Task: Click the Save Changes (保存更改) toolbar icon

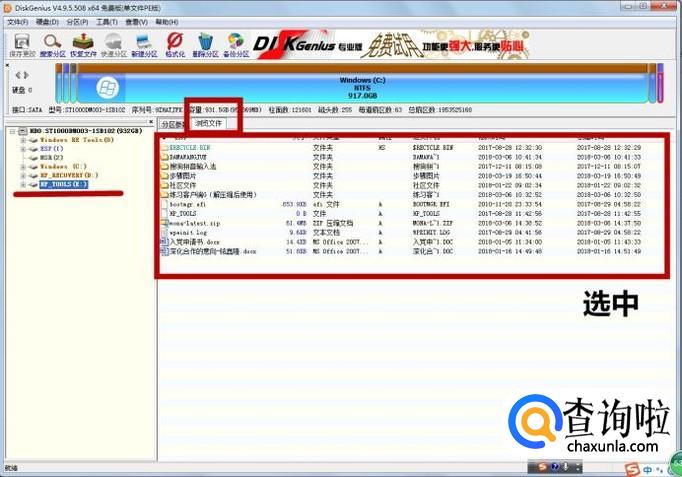Action: point(22,45)
